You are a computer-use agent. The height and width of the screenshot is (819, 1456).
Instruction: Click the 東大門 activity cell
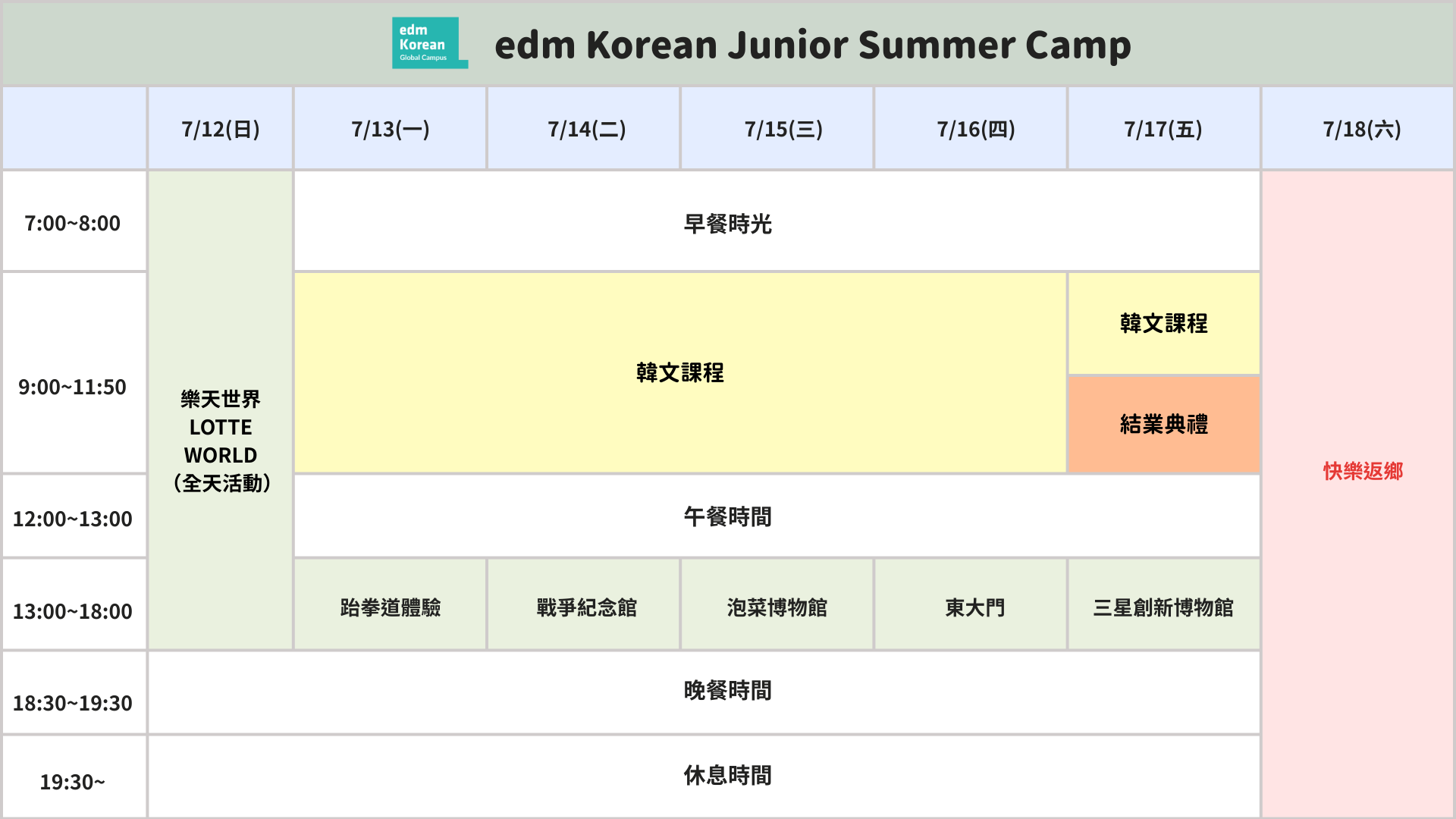975,607
